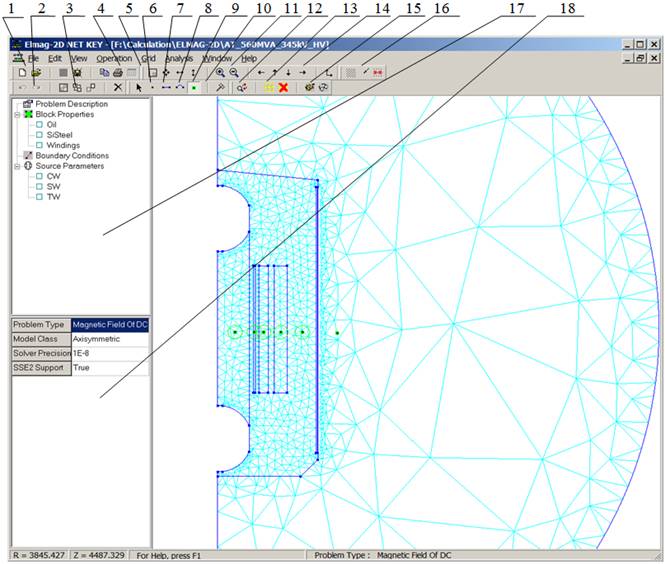Click the 1E-8 solver precision value
This screenshot has width=665, height=564.
coord(110,353)
